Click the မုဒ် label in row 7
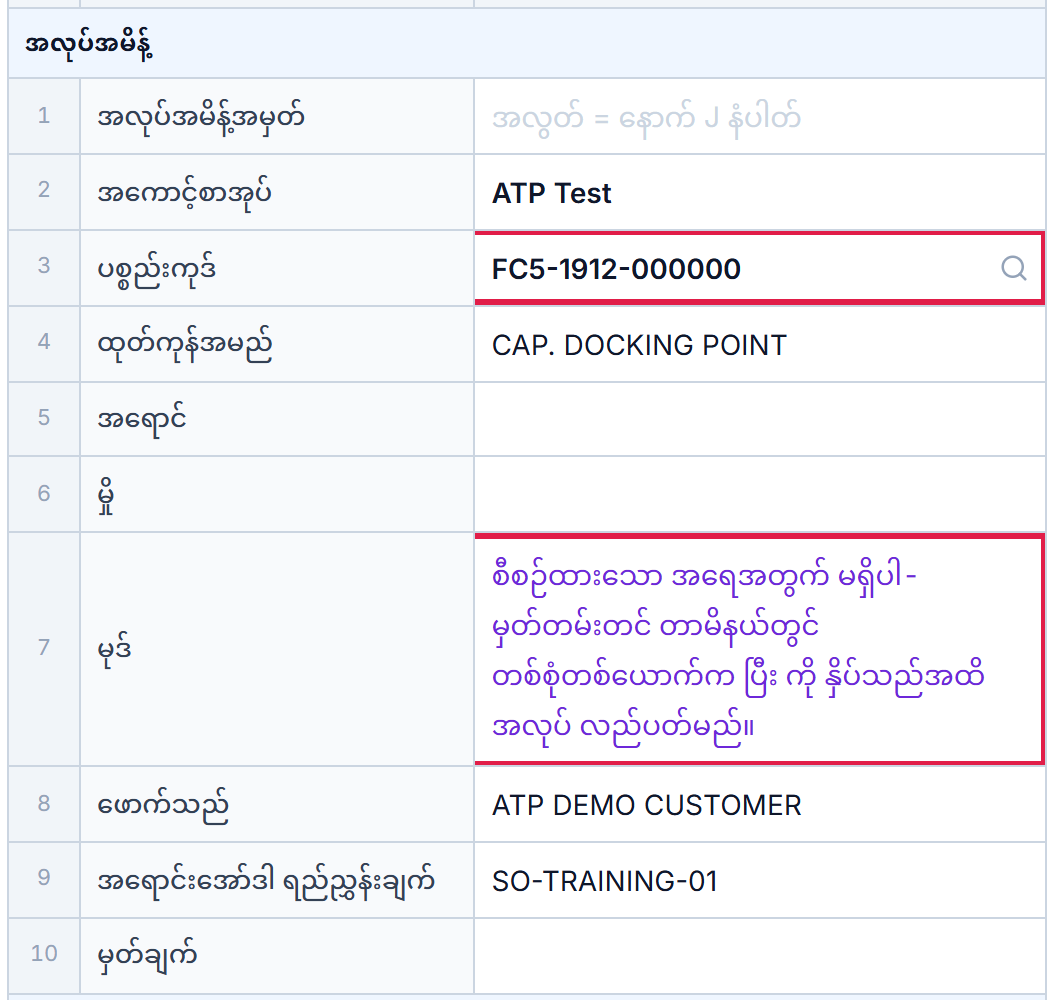Viewport: 1054px width, 1000px height. point(114,649)
